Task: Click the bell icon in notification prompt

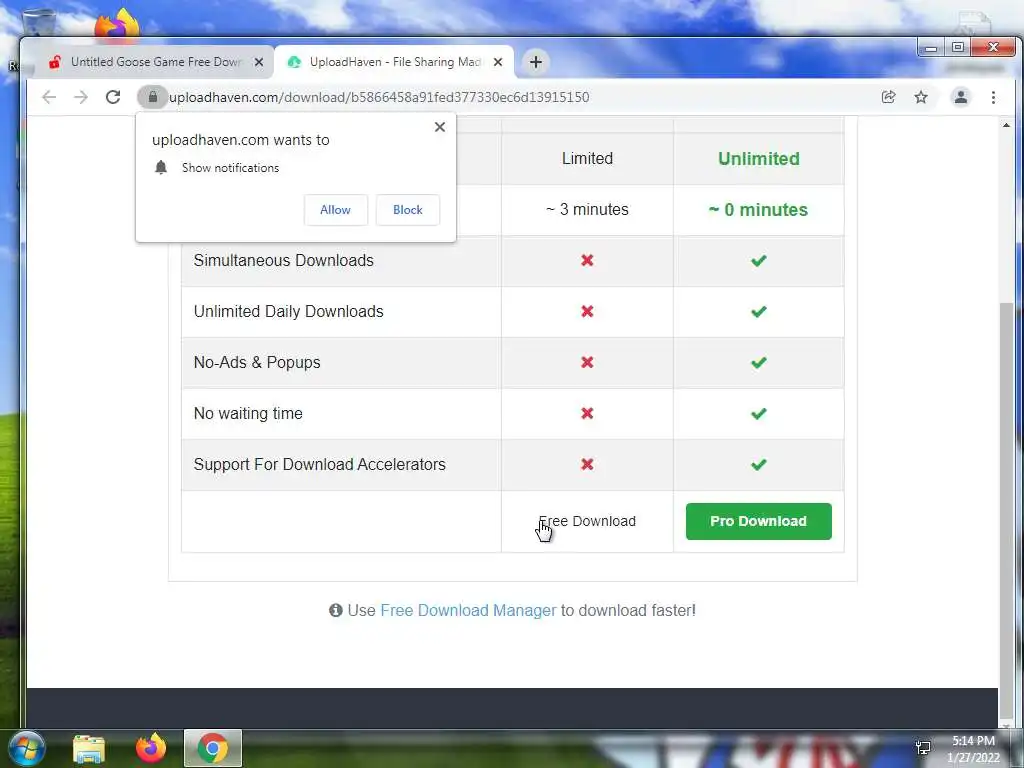Action: [x=161, y=168]
